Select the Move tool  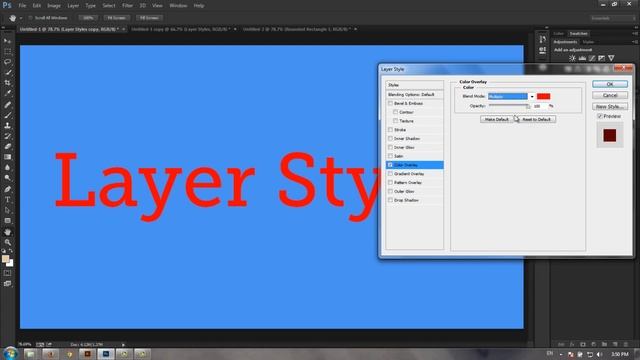[7, 41]
